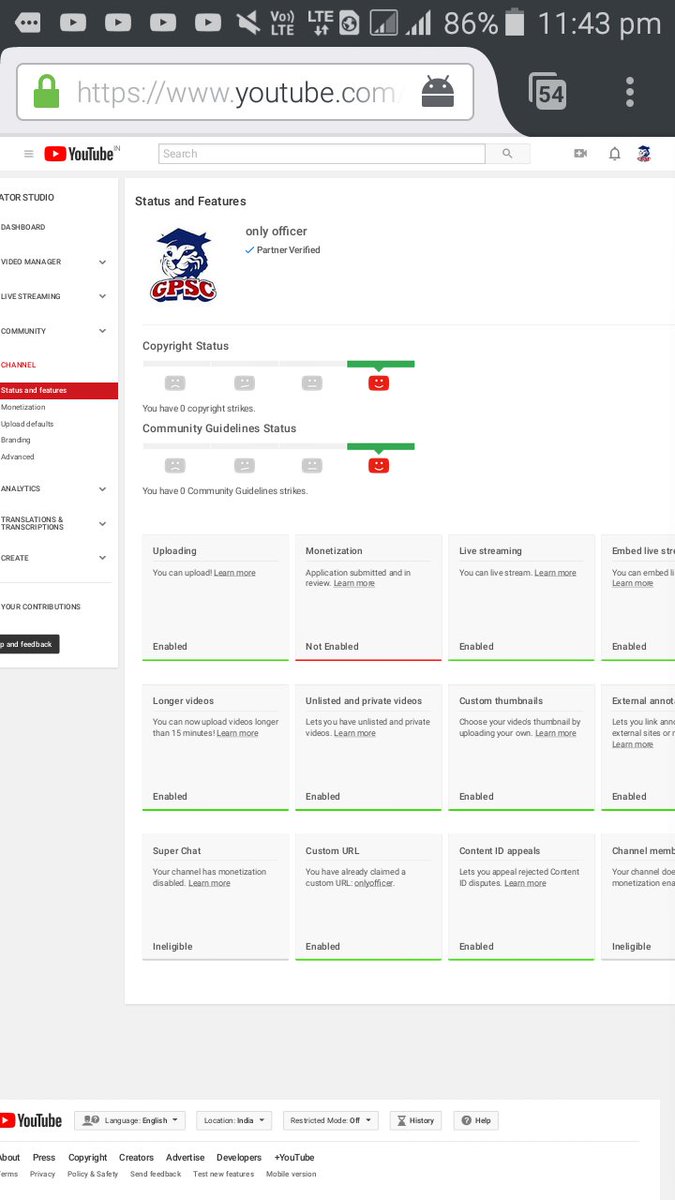Open Branding in the sidebar
This screenshot has height=1200, width=675.
[16, 440]
